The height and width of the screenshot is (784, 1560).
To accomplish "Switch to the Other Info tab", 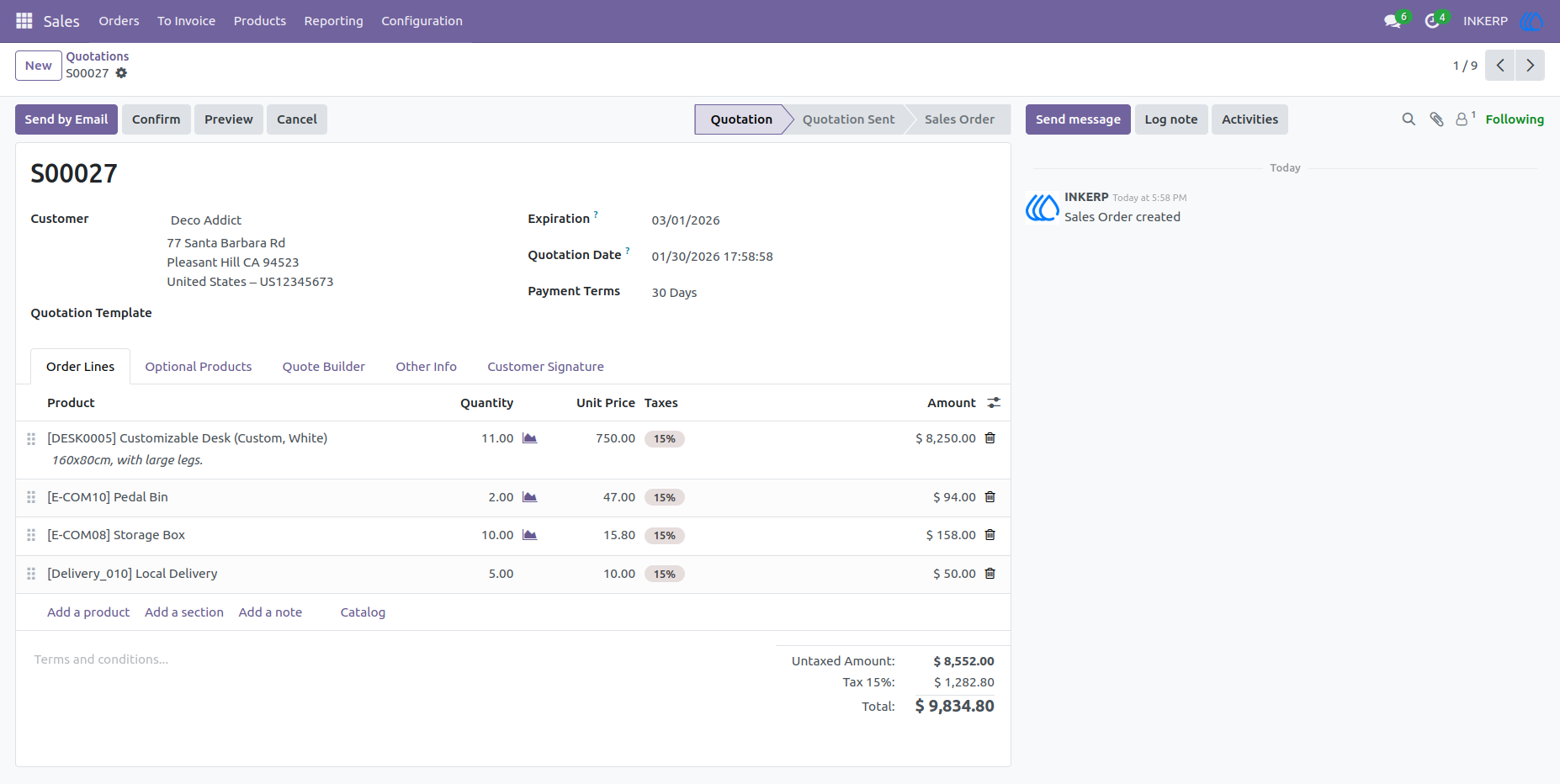I will 426,367.
